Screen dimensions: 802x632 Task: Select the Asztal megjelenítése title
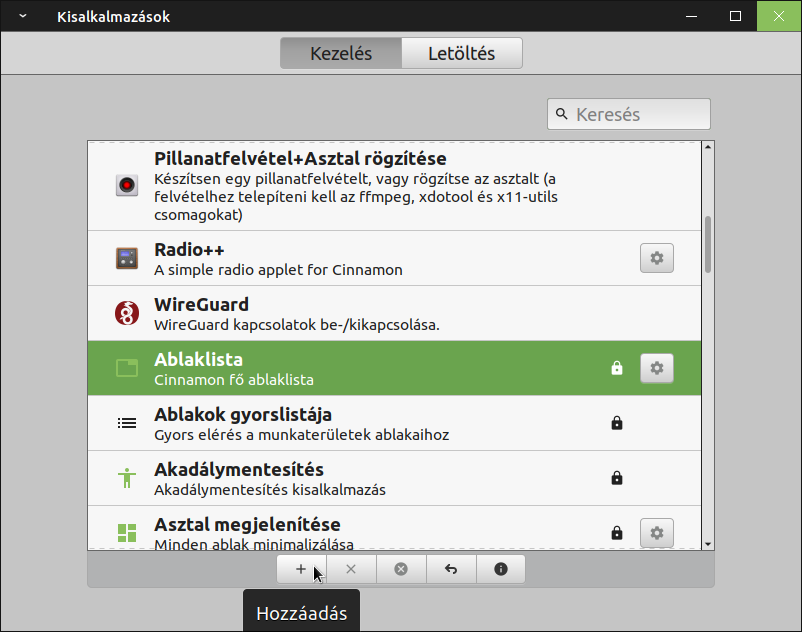click(248, 525)
